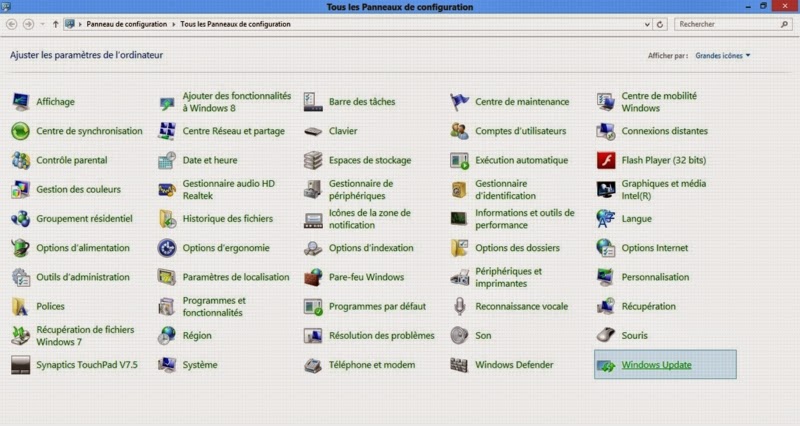Open the Personnalisation link
This screenshot has height=426, width=800.
(655, 277)
